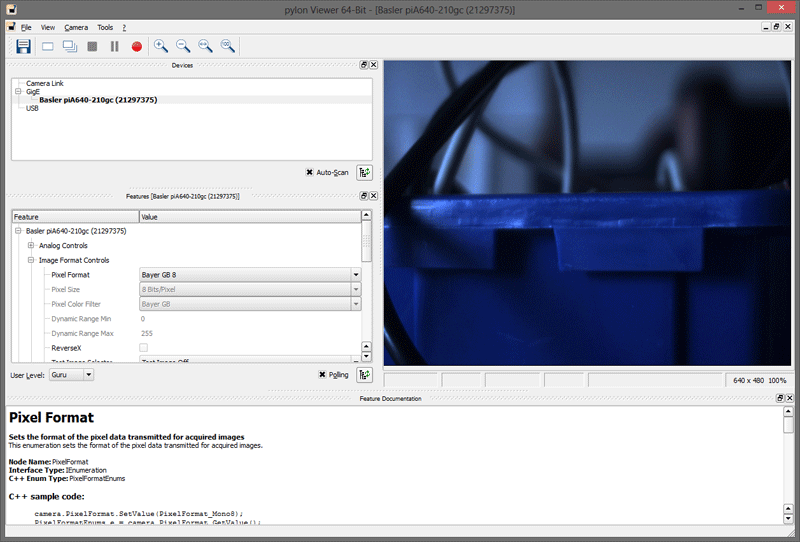Minimize the inner MDI child window
Image resolution: width=800 pixels, height=542 pixels.
[x=766, y=27]
